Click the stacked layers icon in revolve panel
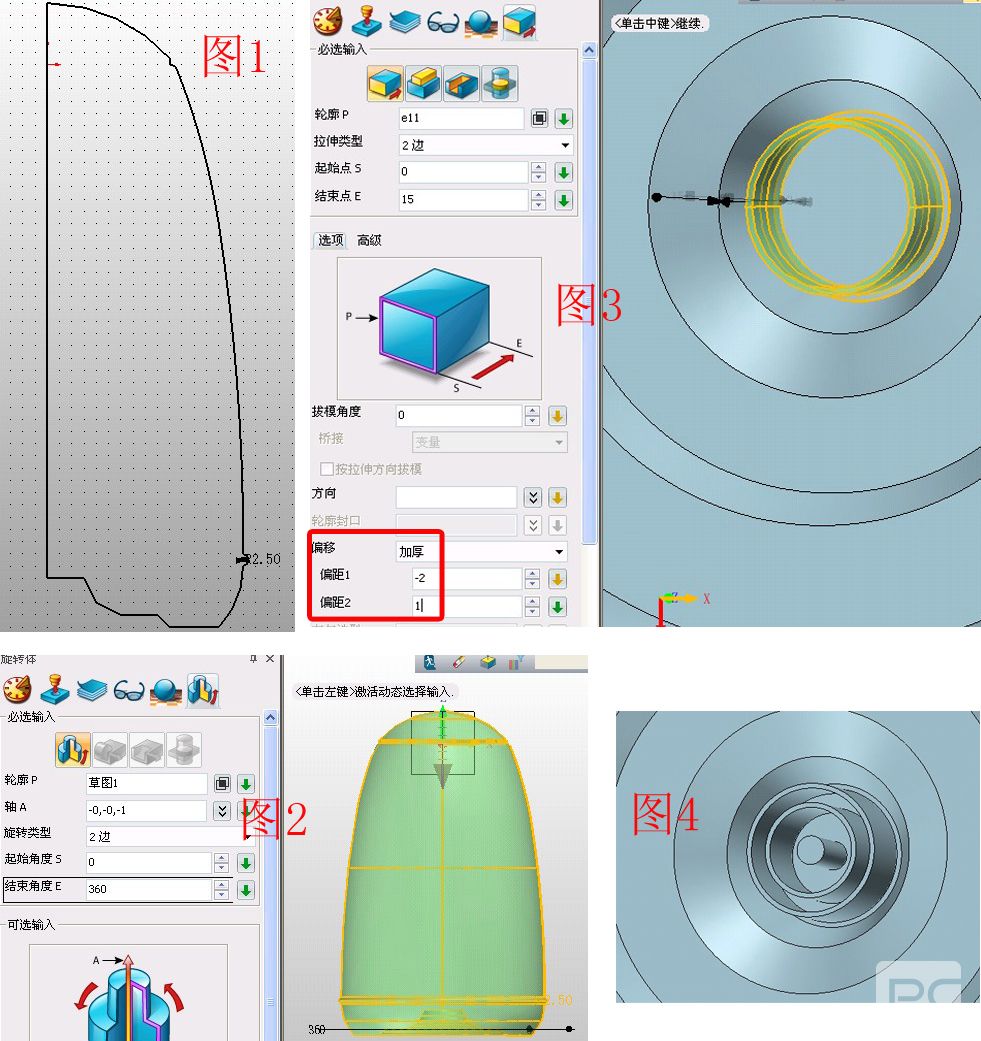This screenshot has height=1041, width=981. (x=92, y=690)
